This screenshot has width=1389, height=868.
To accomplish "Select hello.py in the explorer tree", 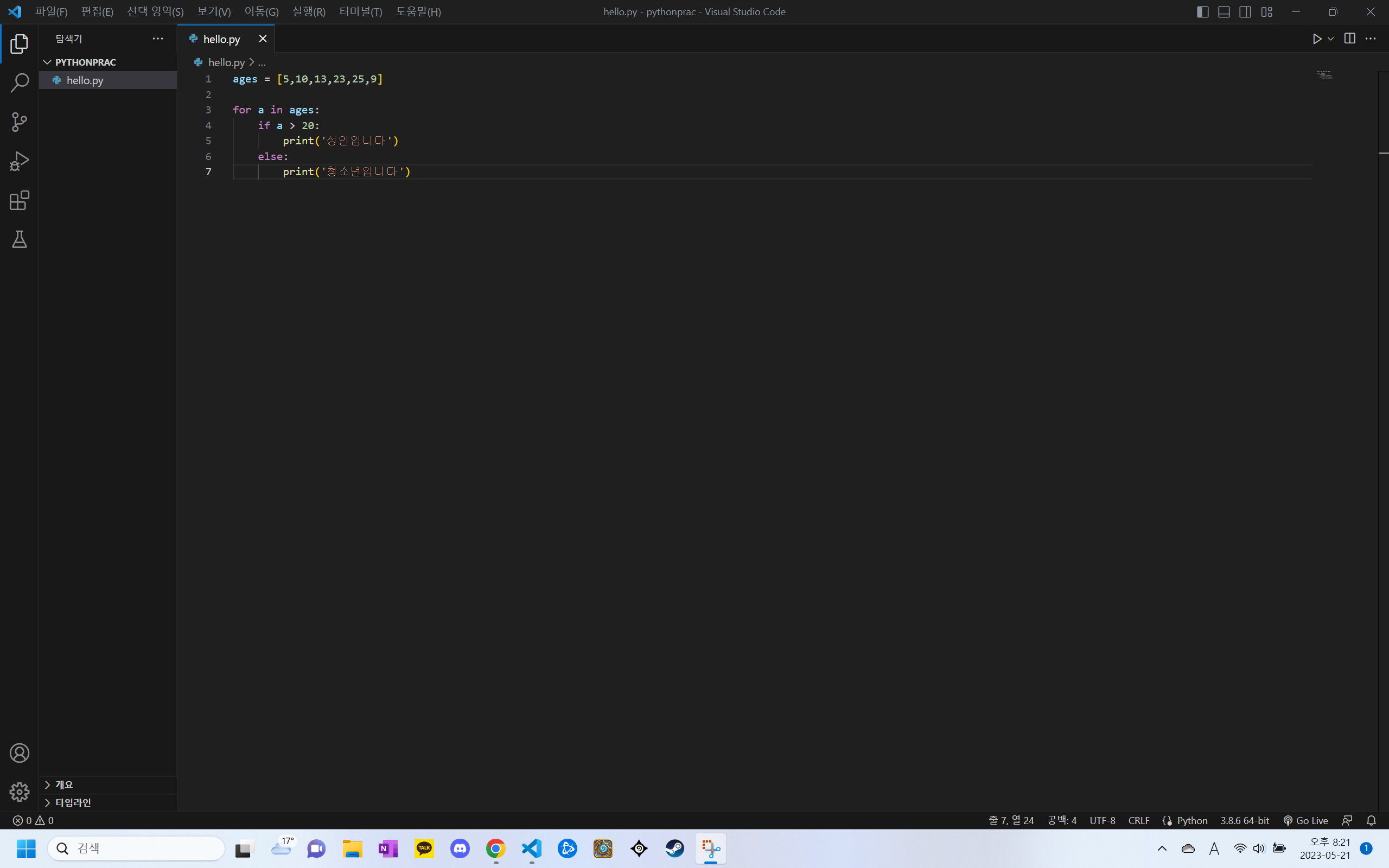I will (x=108, y=80).
